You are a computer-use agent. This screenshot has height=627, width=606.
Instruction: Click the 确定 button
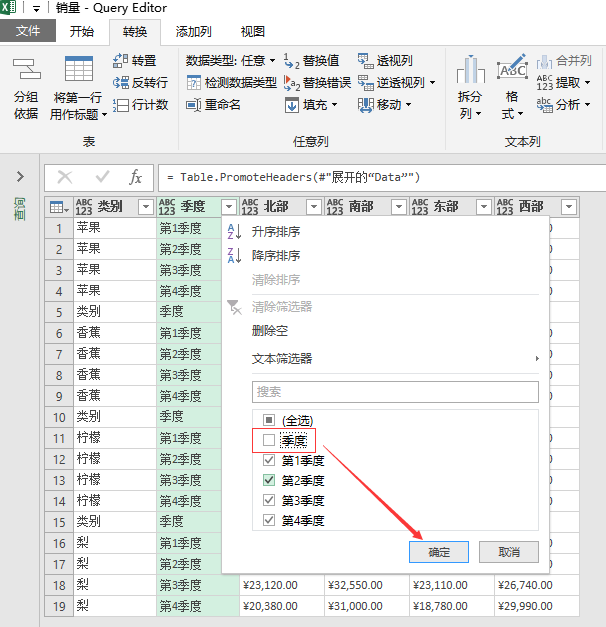pos(439,552)
